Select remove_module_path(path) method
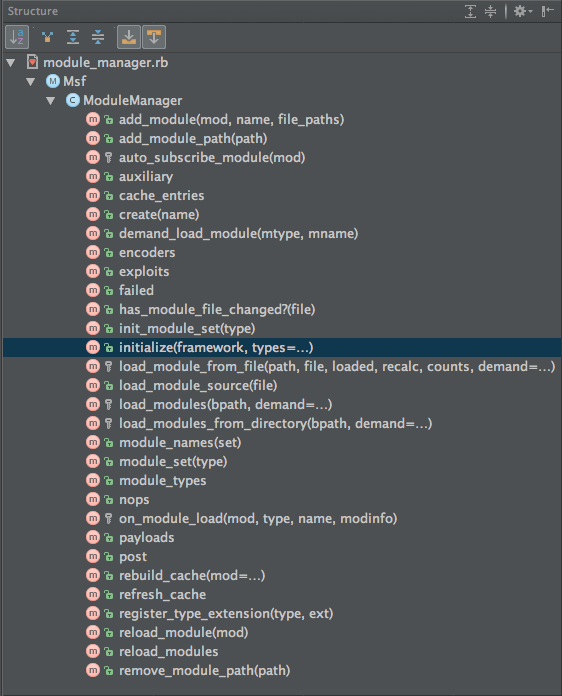The image size is (562, 696). click(x=204, y=670)
